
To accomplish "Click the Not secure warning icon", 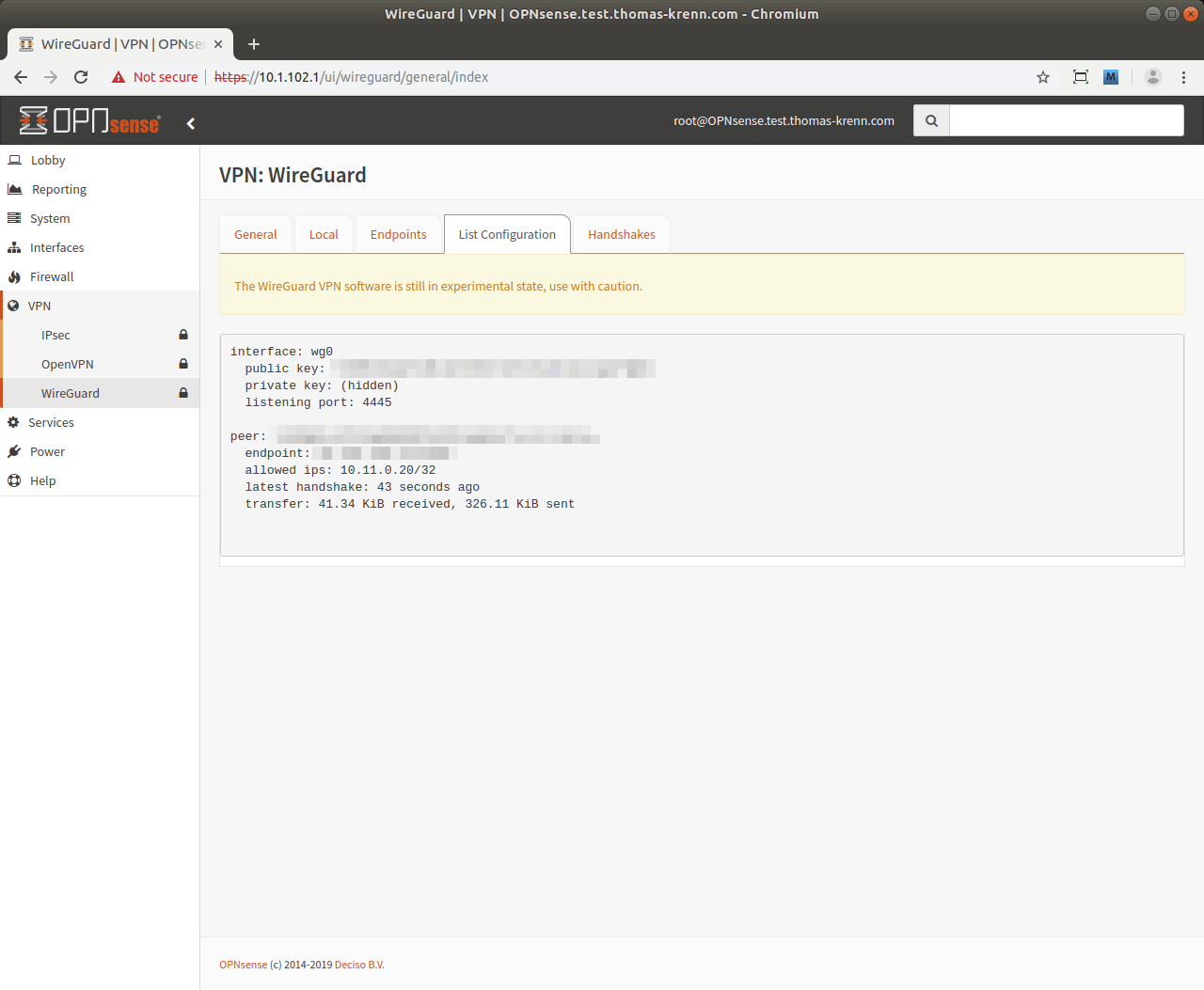I will pos(119,77).
